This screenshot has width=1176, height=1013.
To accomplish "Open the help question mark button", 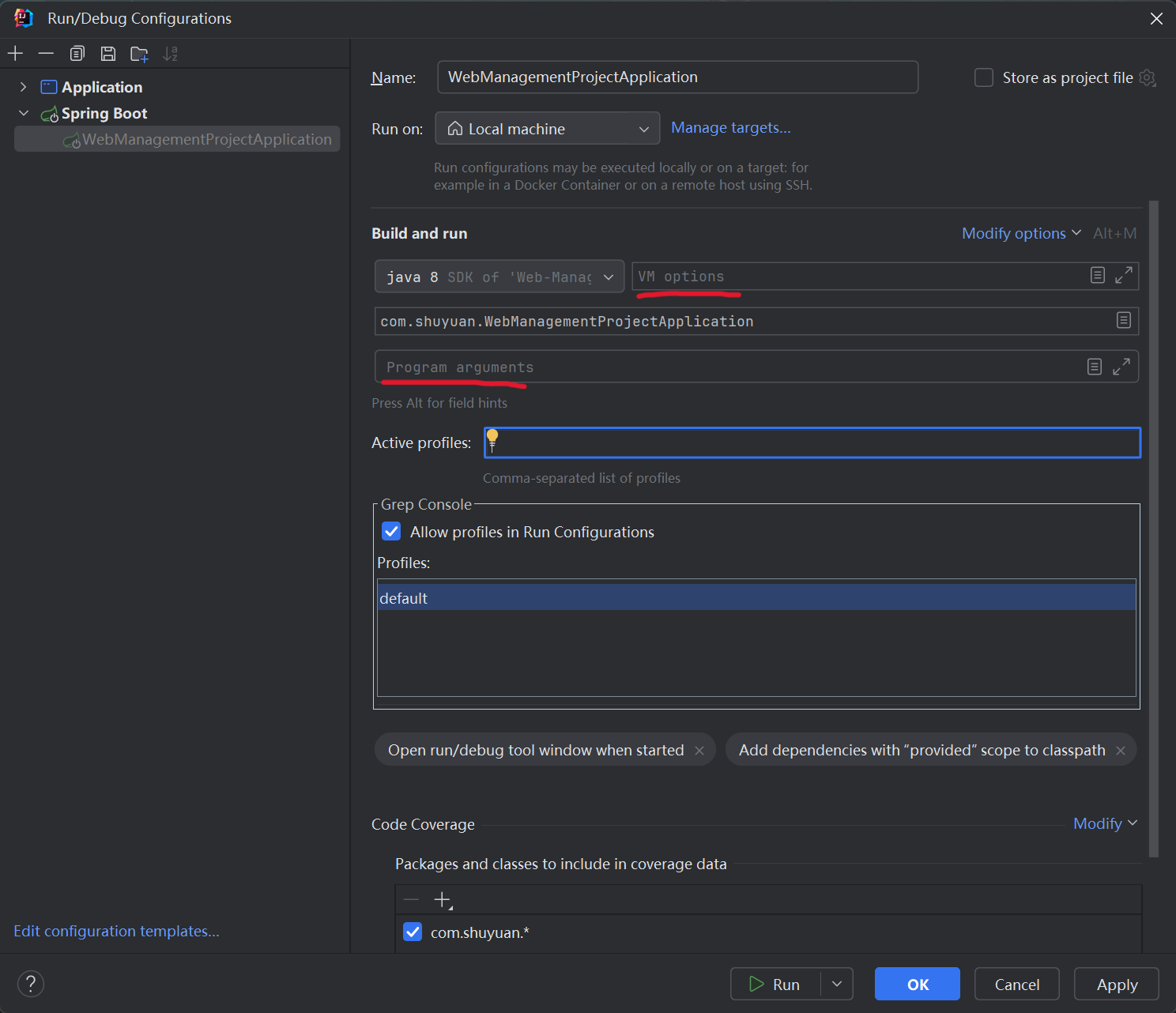I will (x=31, y=984).
